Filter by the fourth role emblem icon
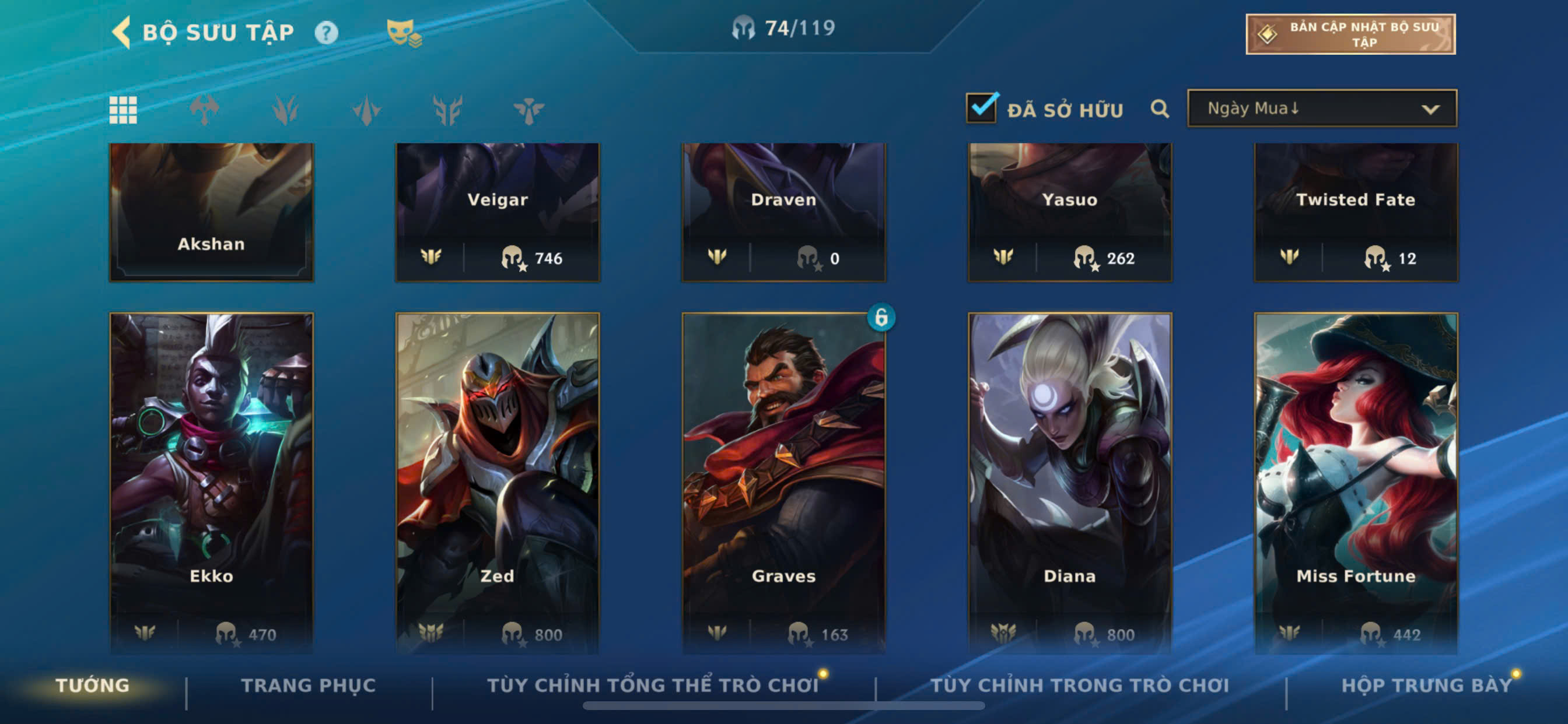 (447, 110)
